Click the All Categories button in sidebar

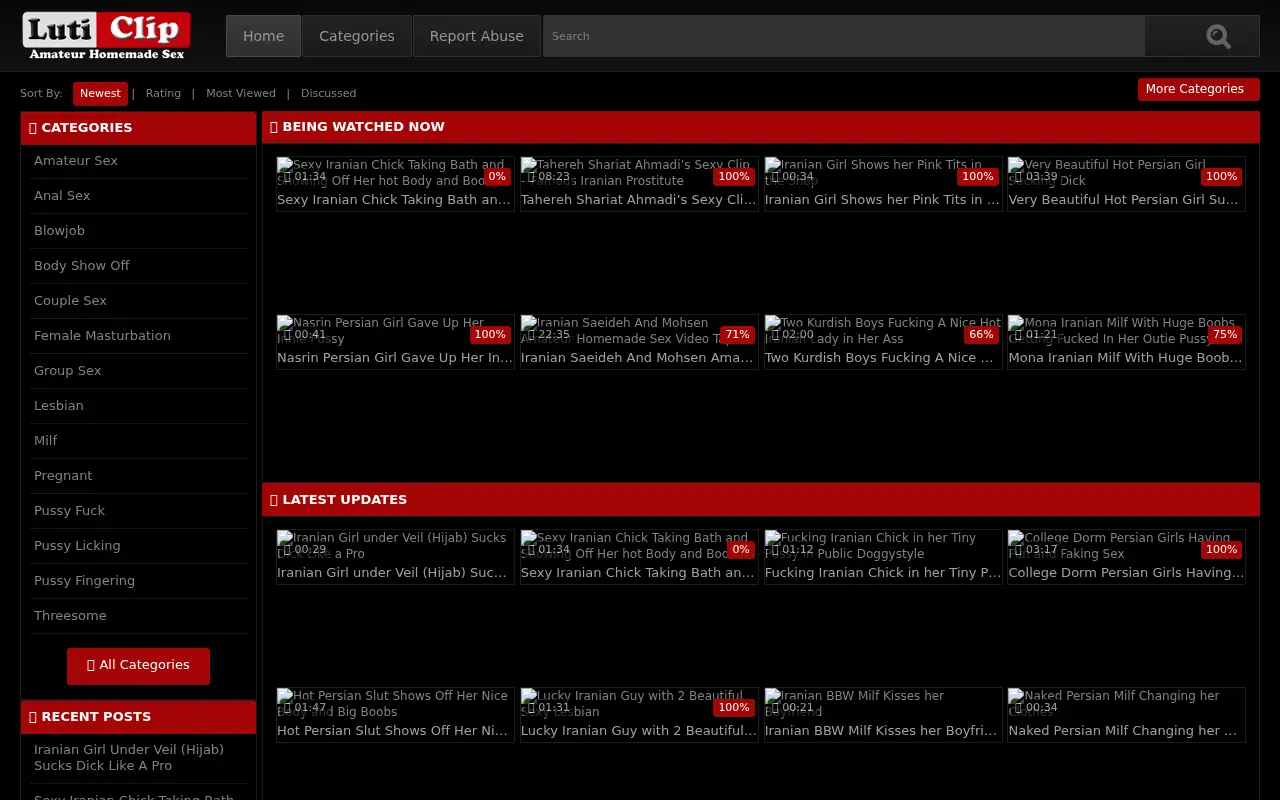tap(138, 666)
